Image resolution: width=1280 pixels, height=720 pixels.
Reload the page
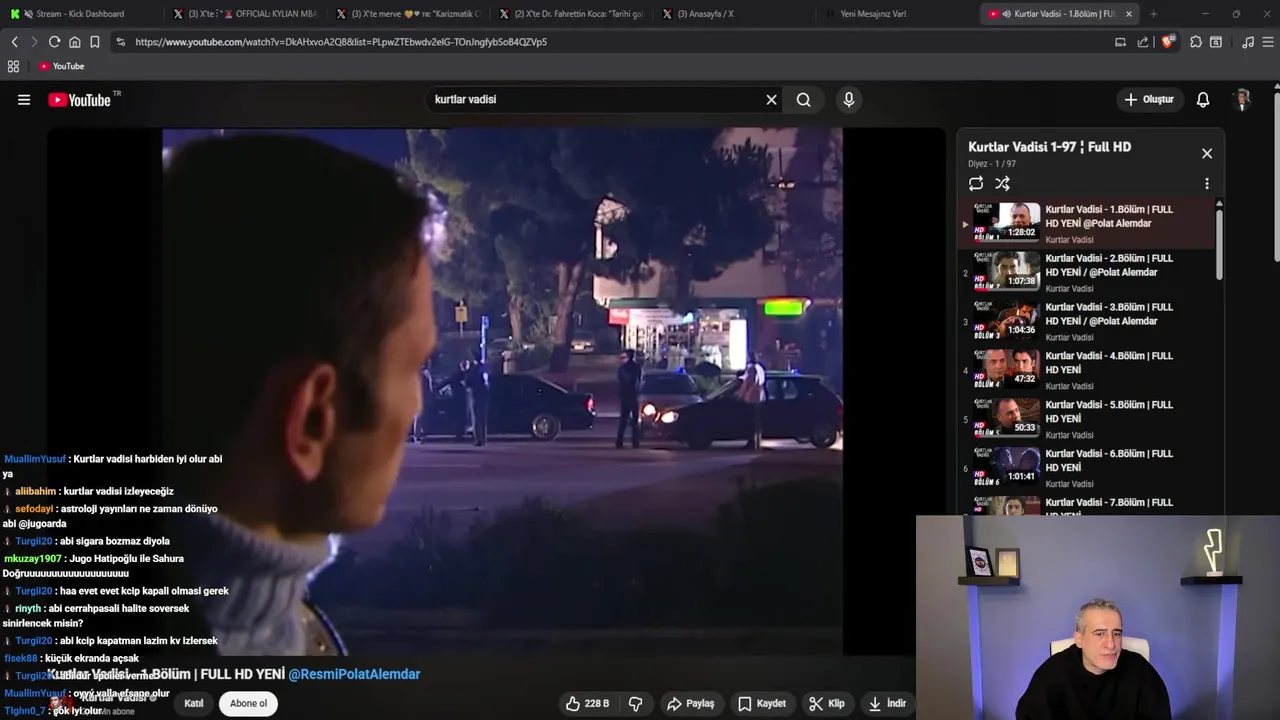(x=54, y=42)
